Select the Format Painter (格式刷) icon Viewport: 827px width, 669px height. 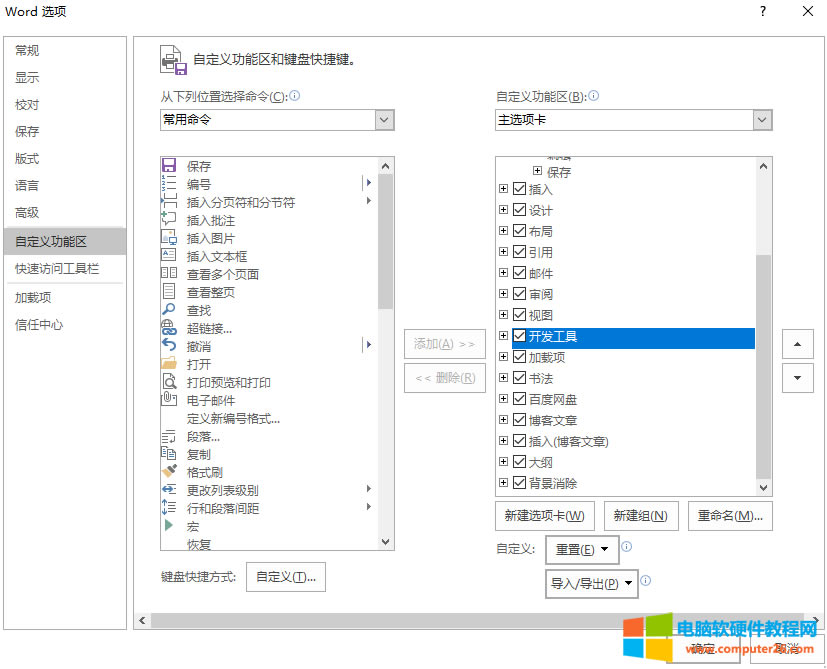point(169,472)
